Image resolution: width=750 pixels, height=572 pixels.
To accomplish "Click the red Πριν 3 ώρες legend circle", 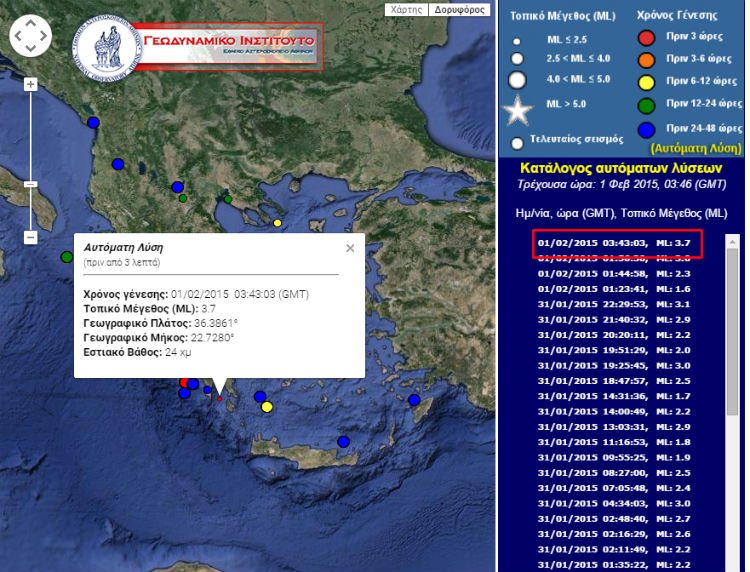I will coord(647,40).
